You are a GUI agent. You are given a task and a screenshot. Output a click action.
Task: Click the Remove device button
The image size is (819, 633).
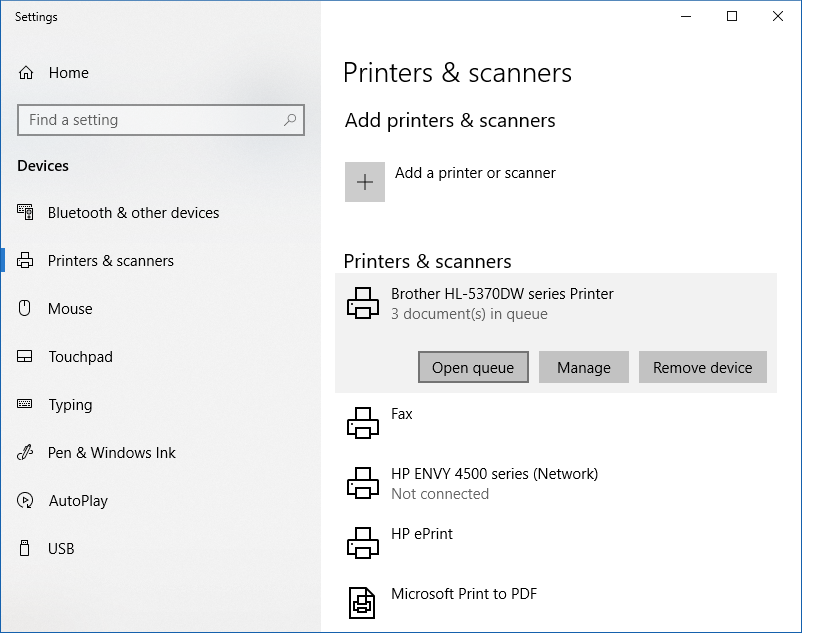[x=702, y=367]
